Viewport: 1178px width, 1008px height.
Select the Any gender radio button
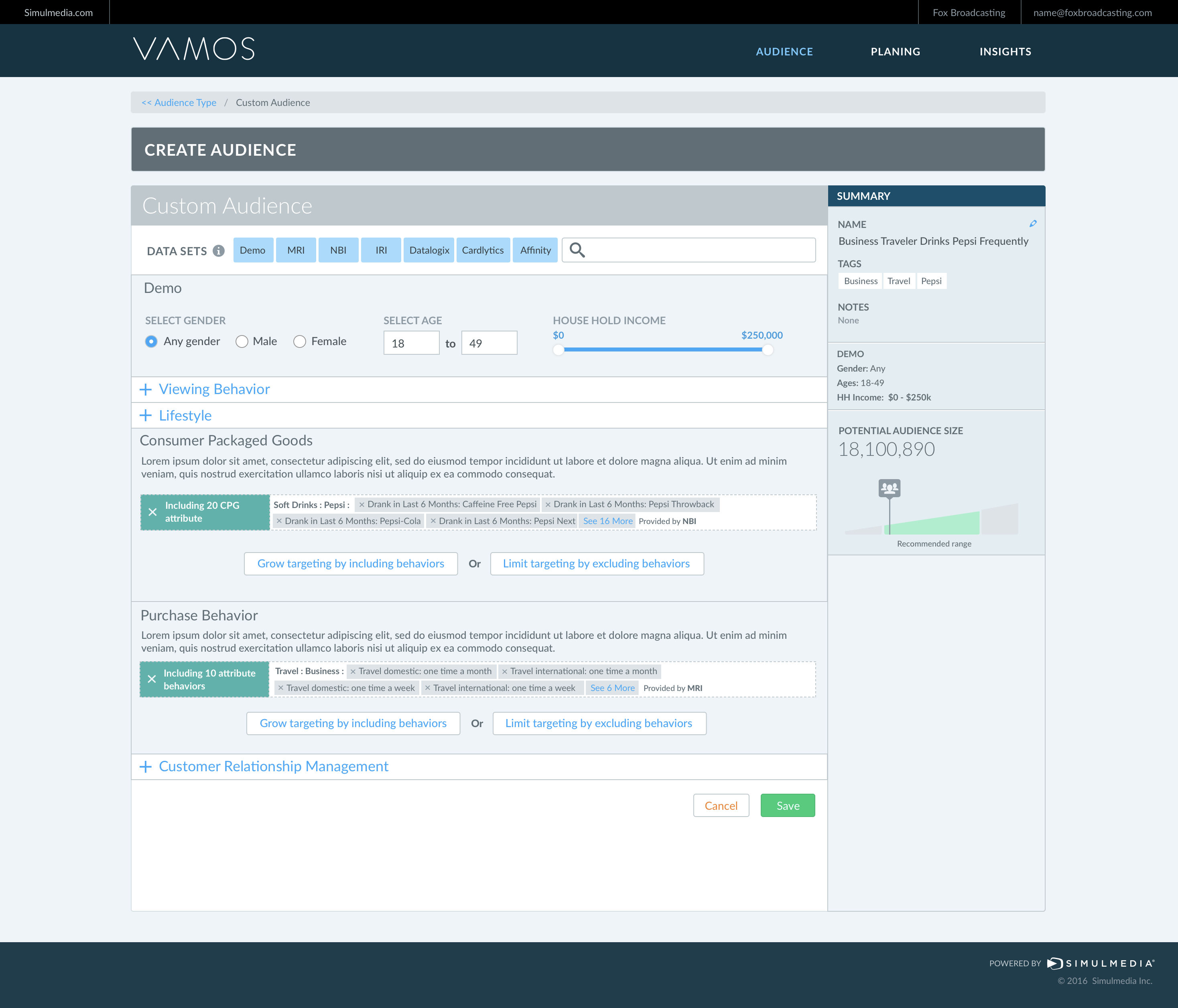[x=151, y=341]
